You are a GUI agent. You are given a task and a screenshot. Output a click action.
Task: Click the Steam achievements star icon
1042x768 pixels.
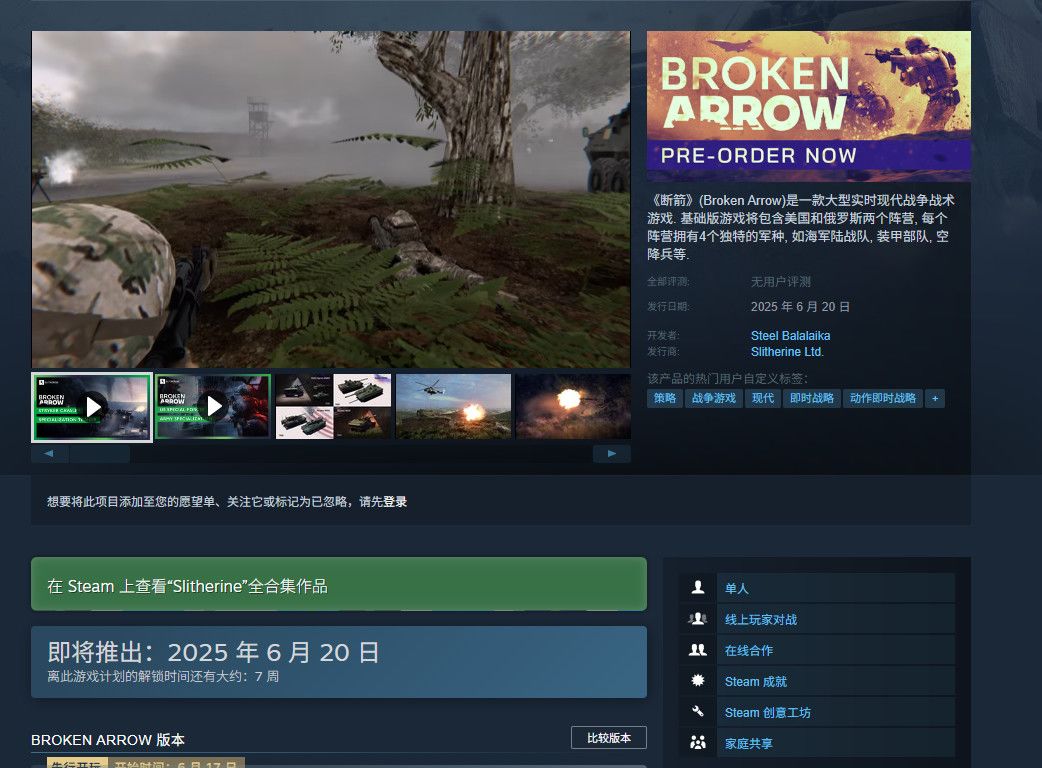point(698,681)
